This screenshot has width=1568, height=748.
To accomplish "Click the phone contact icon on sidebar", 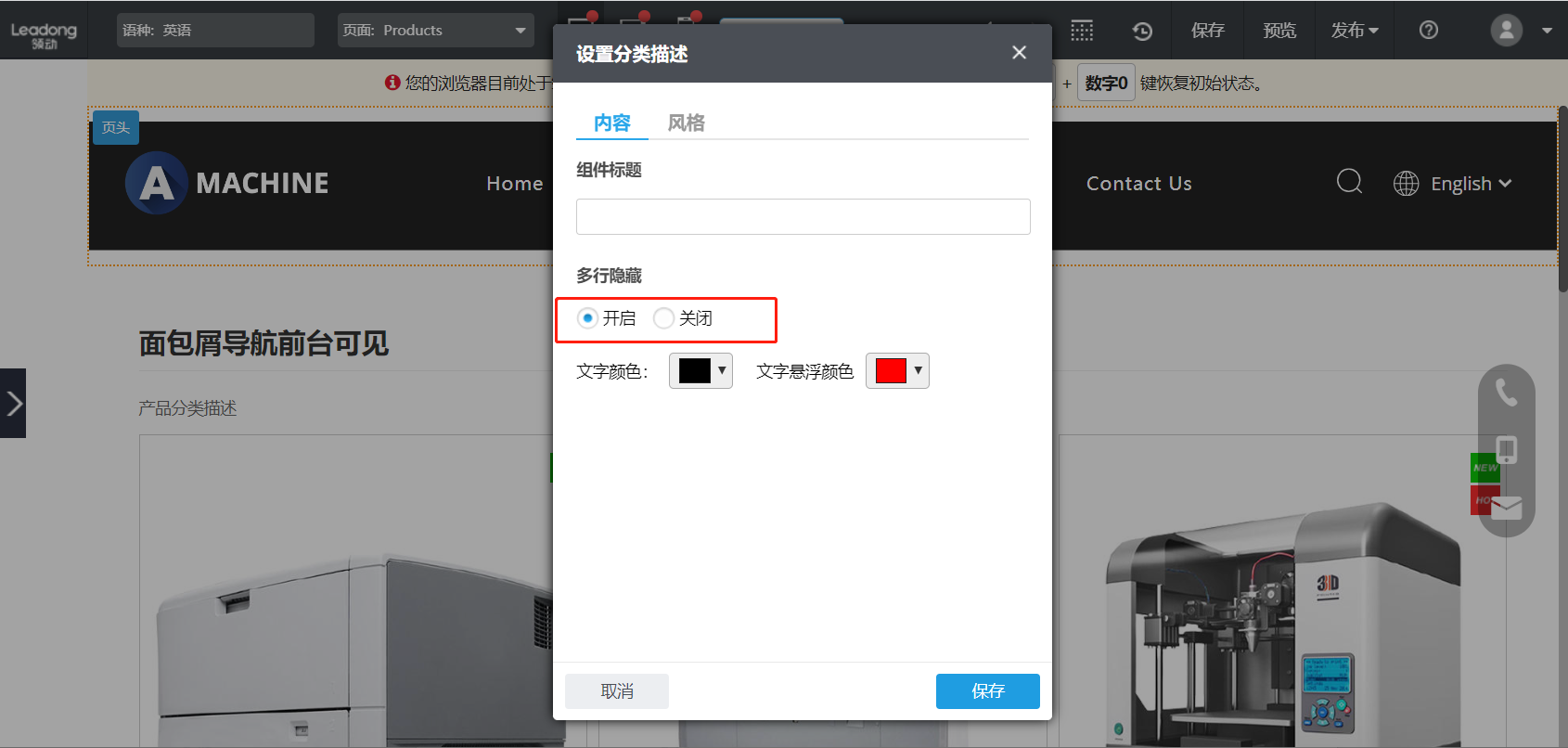I will tap(1506, 393).
